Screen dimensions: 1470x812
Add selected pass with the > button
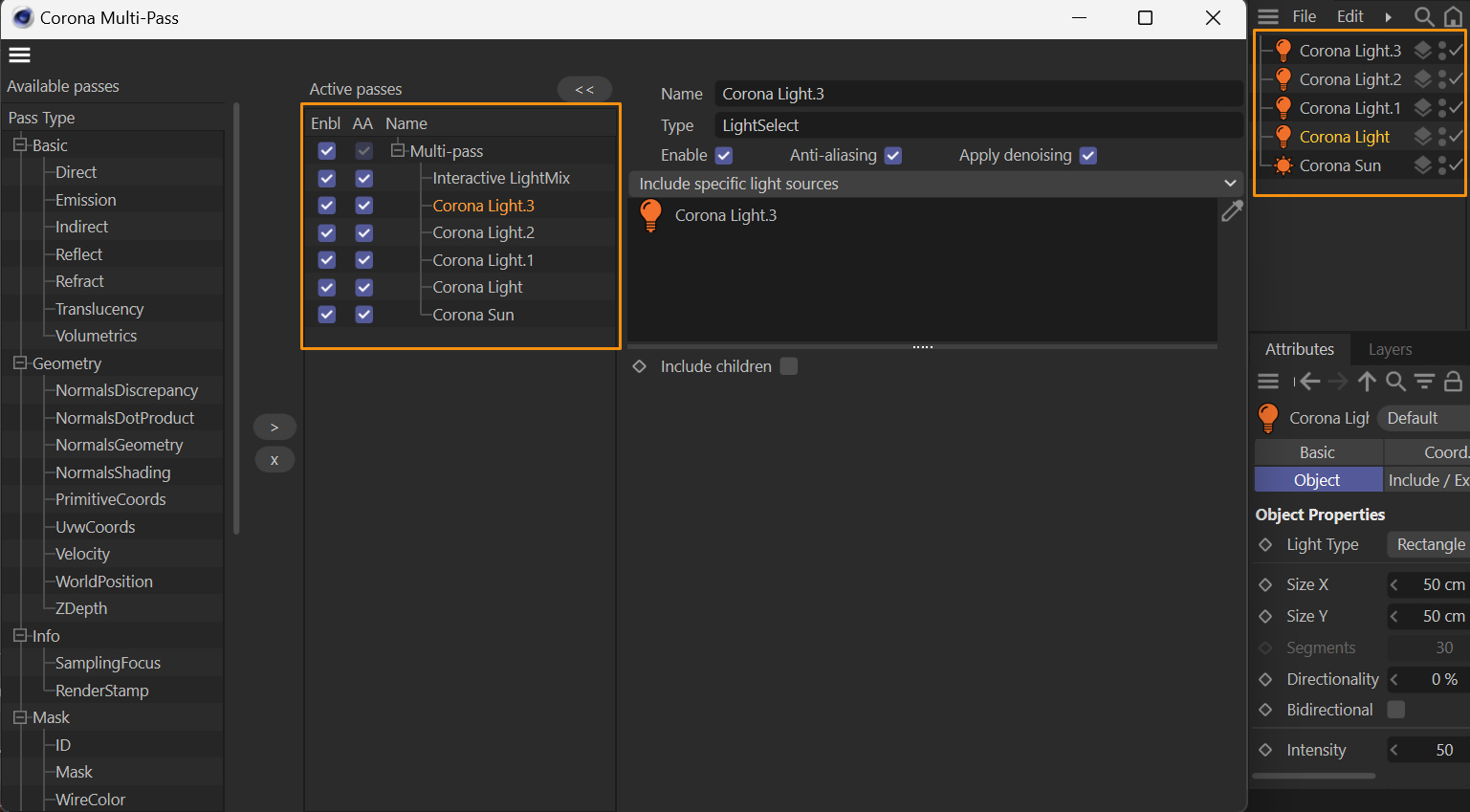pyautogui.click(x=274, y=428)
